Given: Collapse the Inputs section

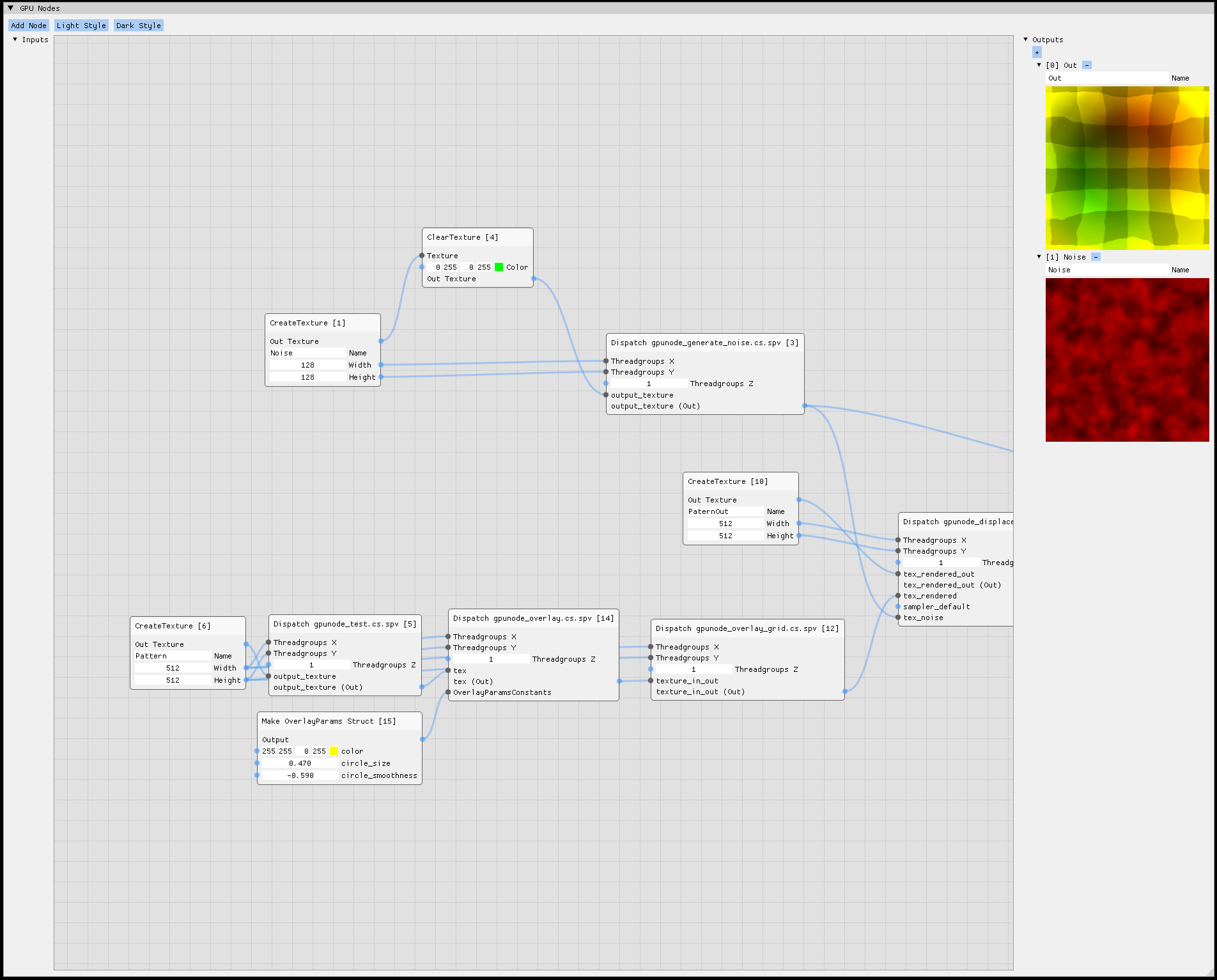Looking at the screenshot, I should [x=15, y=40].
